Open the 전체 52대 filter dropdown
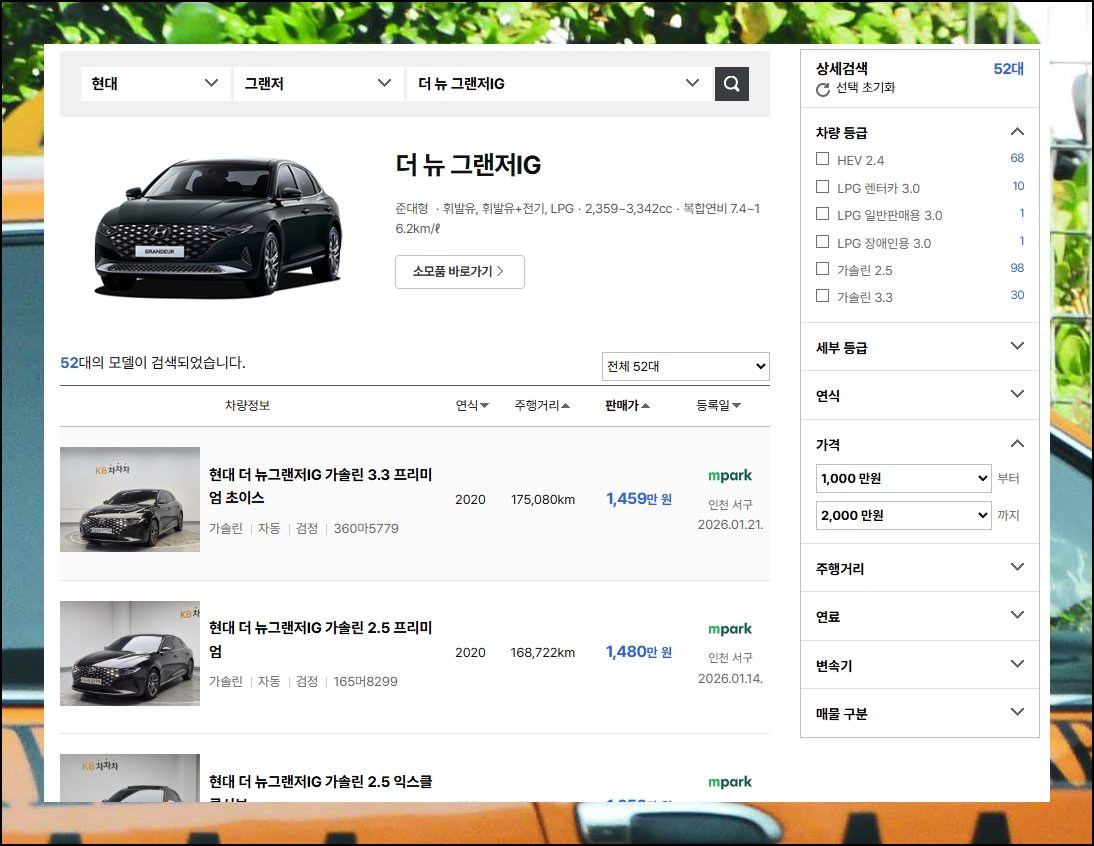The image size is (1094, 846). point(685,366)
